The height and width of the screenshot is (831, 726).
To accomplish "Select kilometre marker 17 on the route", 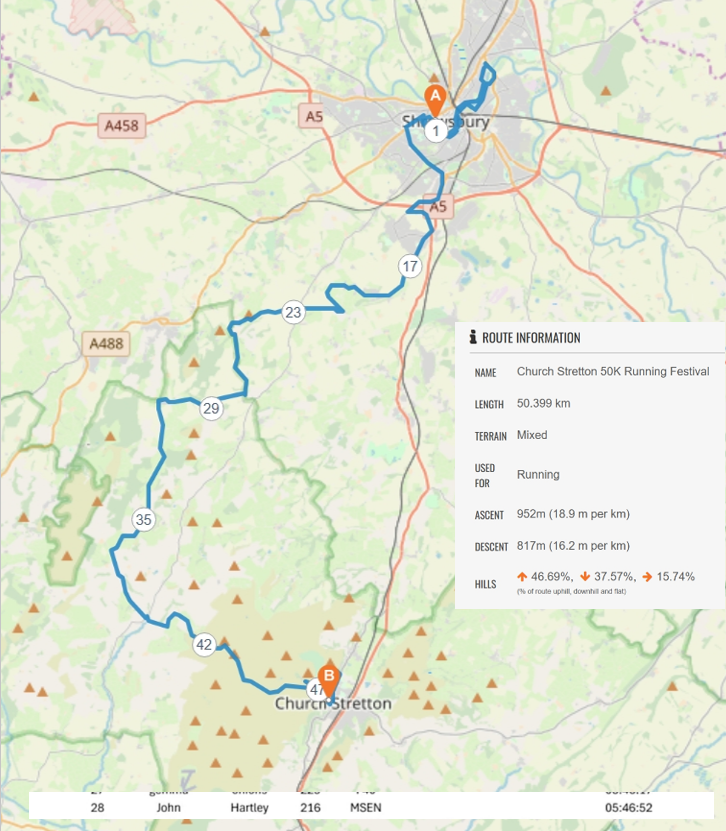I will [409, 266].
